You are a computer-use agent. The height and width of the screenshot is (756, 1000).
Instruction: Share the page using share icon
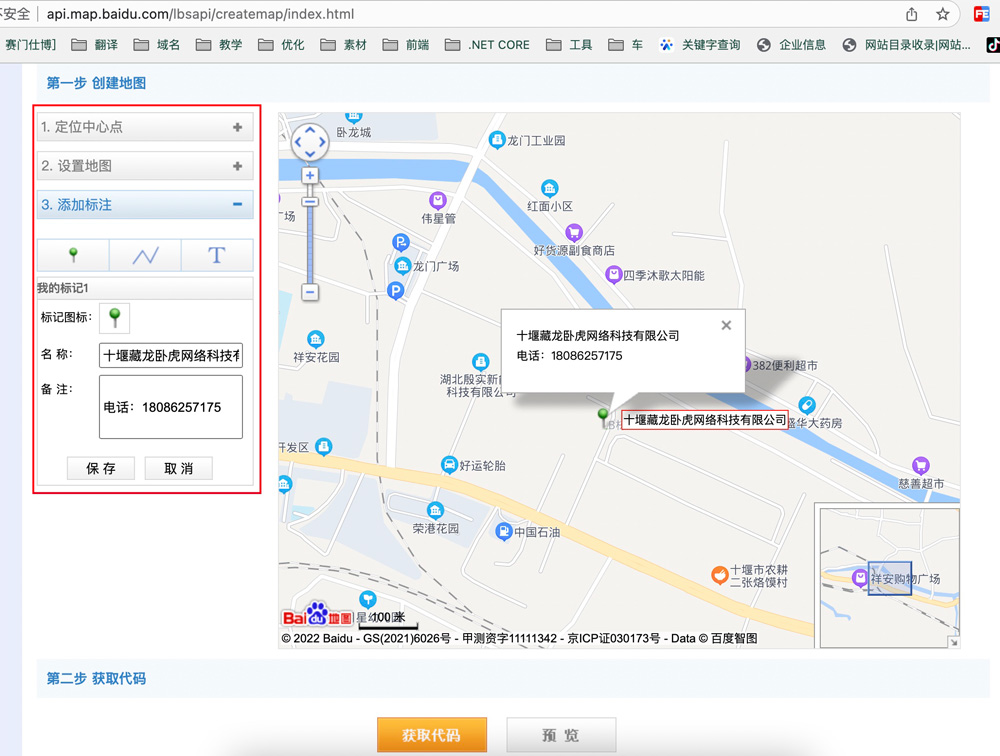coord(912,14)
